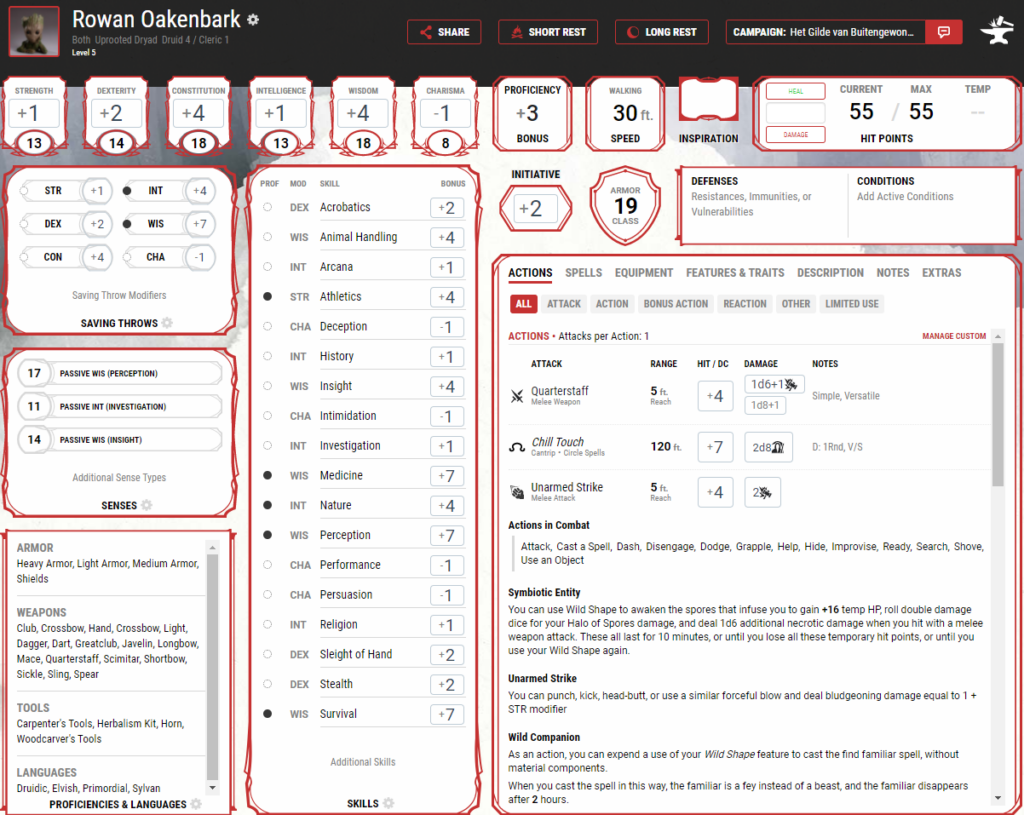1024x815 pixels.
Task: Click the SHORT REST button
Action: click(x=547, y=31)
